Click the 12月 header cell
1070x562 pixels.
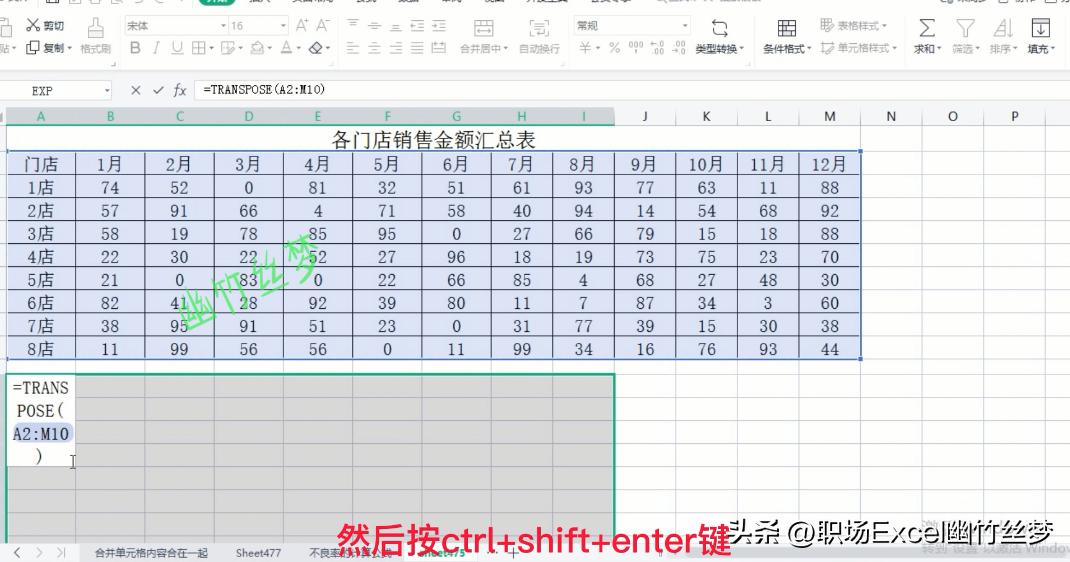point(829,164)
